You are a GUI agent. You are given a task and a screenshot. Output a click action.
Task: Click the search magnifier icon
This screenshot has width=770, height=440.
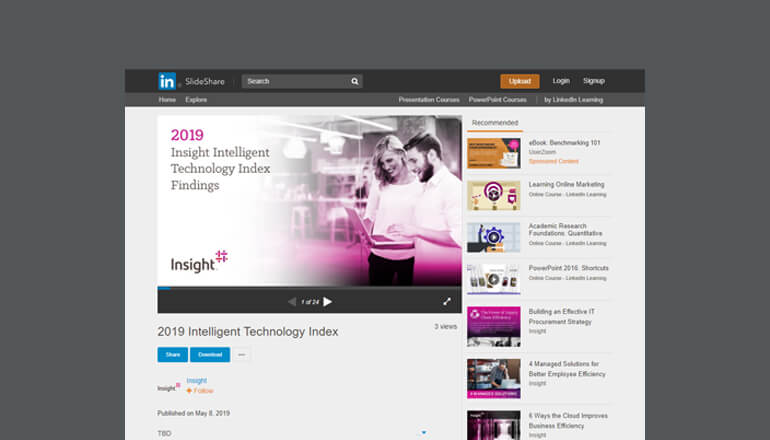[355, 81]
